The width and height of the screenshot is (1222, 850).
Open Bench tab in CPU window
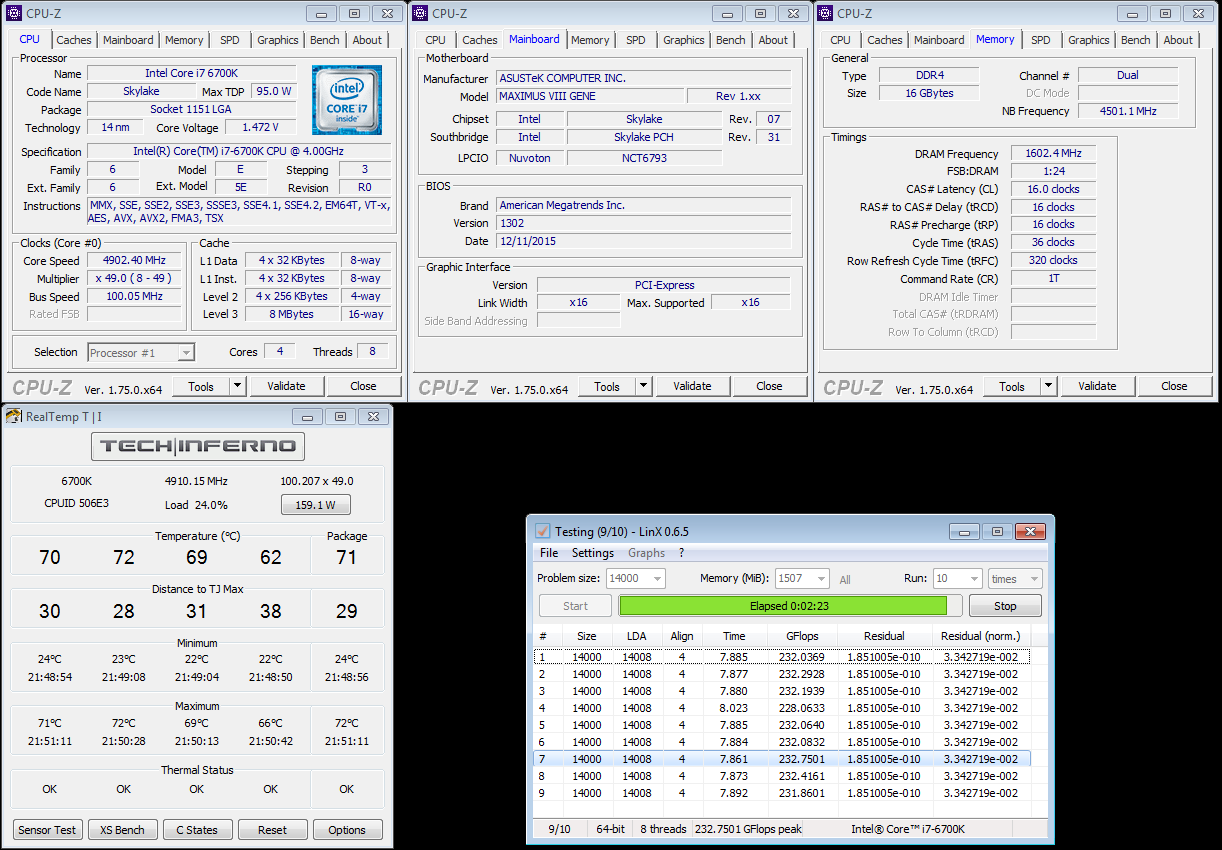[325, 40]
